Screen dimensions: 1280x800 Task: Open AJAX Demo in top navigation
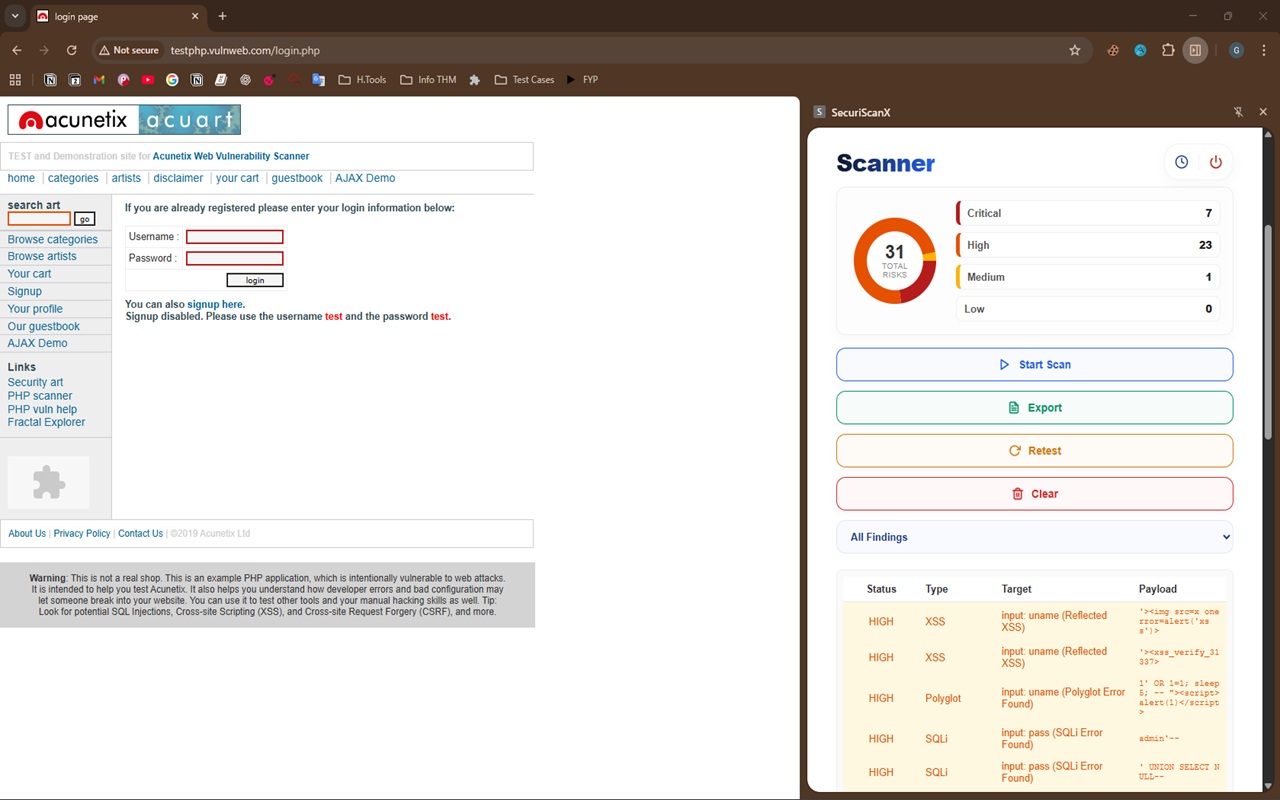[x=365, y=178]
